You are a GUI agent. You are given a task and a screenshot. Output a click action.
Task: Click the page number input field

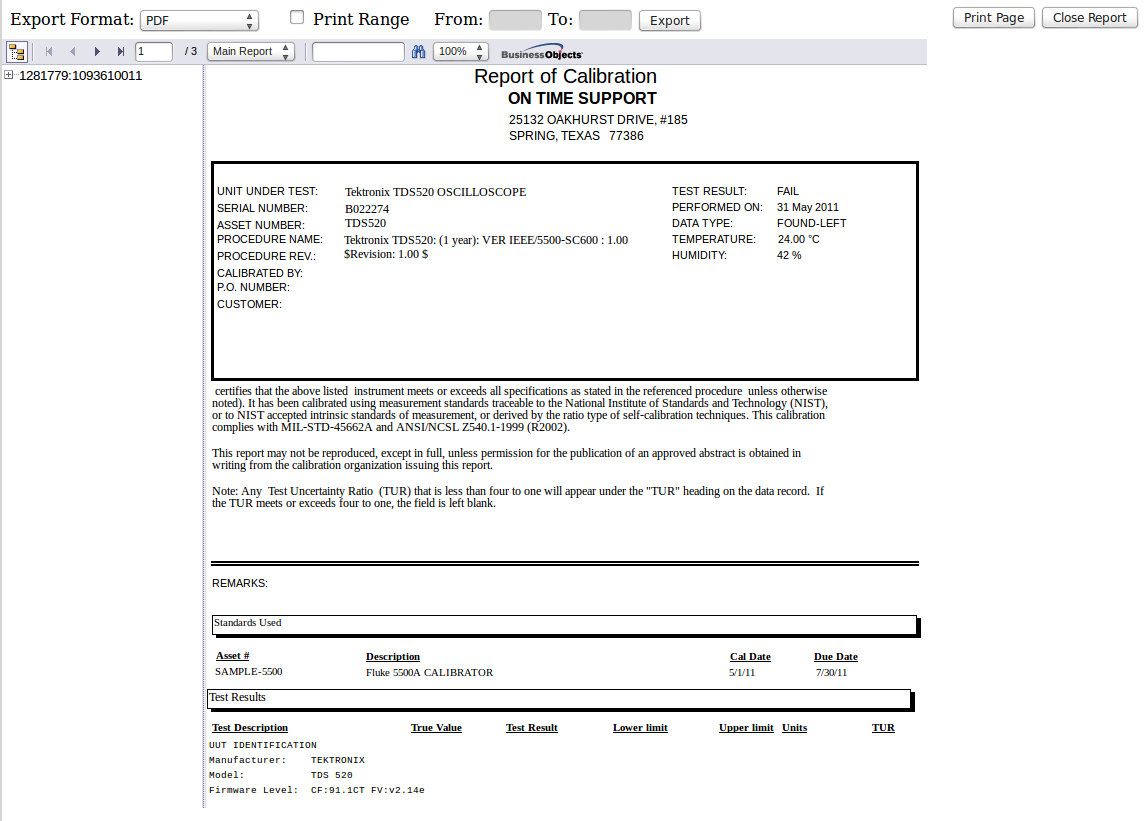pyautogui.click(x=153, y=51)
